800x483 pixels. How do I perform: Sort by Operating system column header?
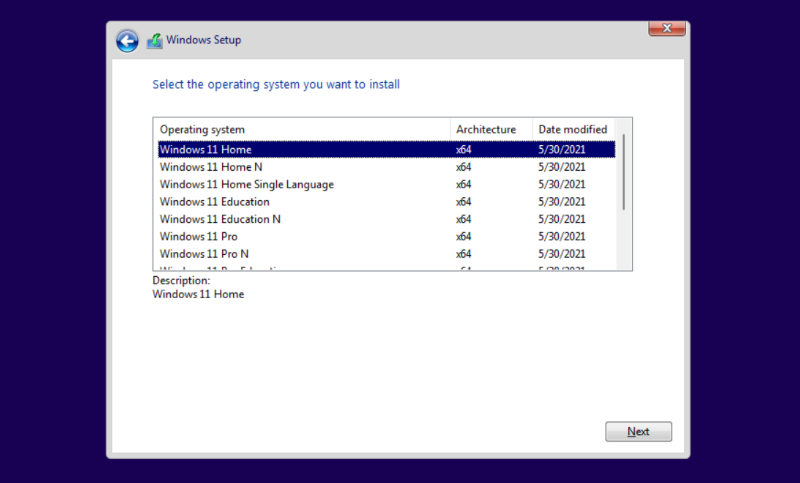pyautogui.click(x=302, y=129)
